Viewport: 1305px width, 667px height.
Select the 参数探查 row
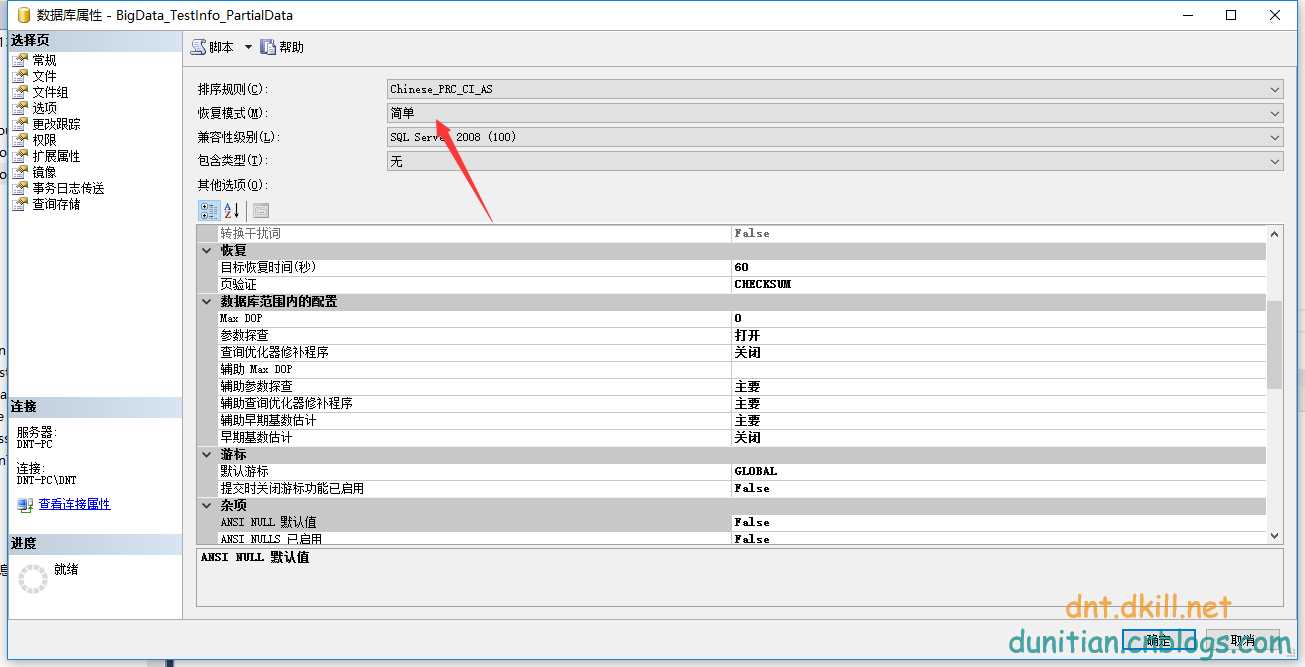(742, 335)
